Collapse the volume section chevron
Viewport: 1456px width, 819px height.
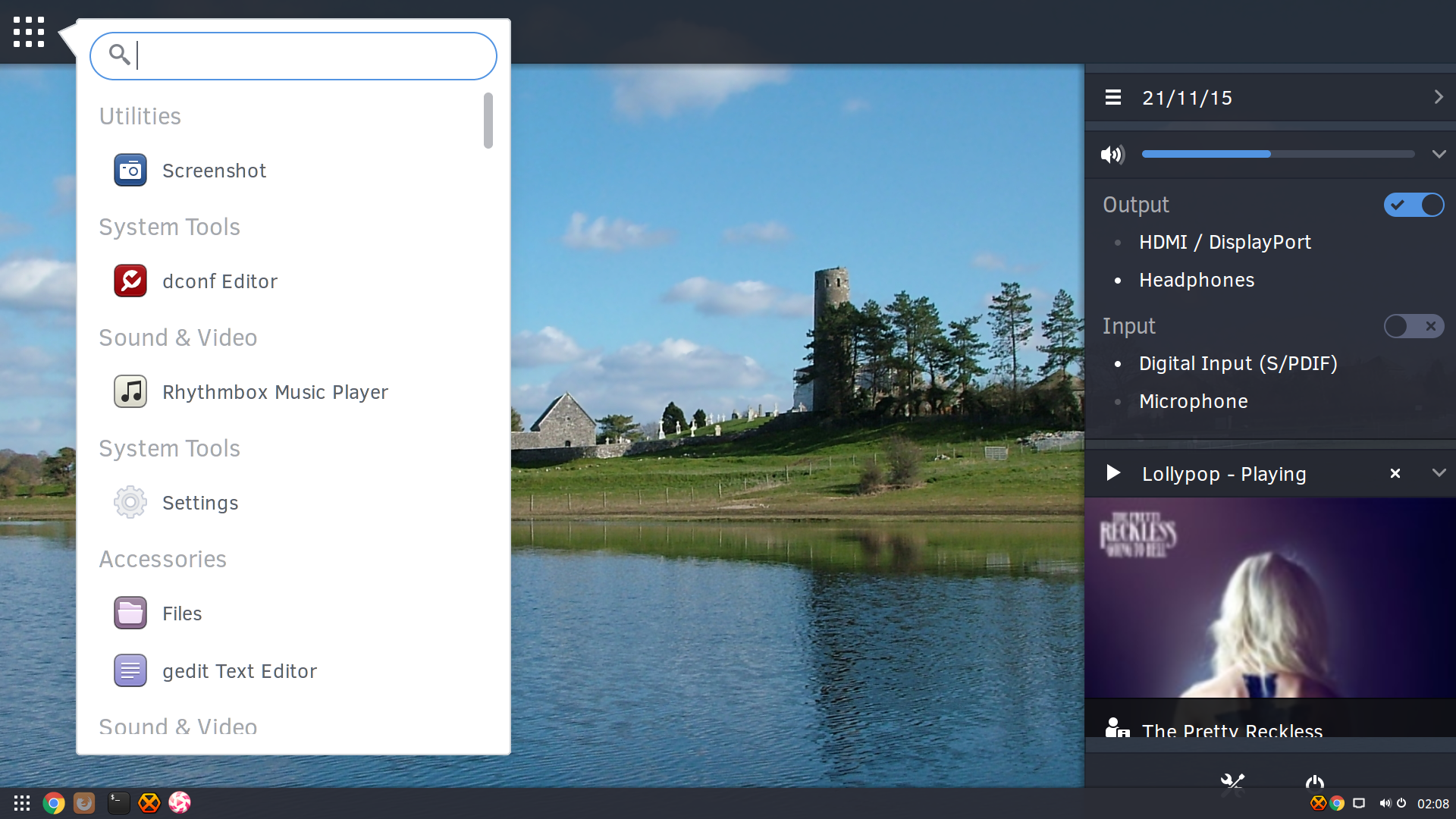click(x=1439, y=154)
